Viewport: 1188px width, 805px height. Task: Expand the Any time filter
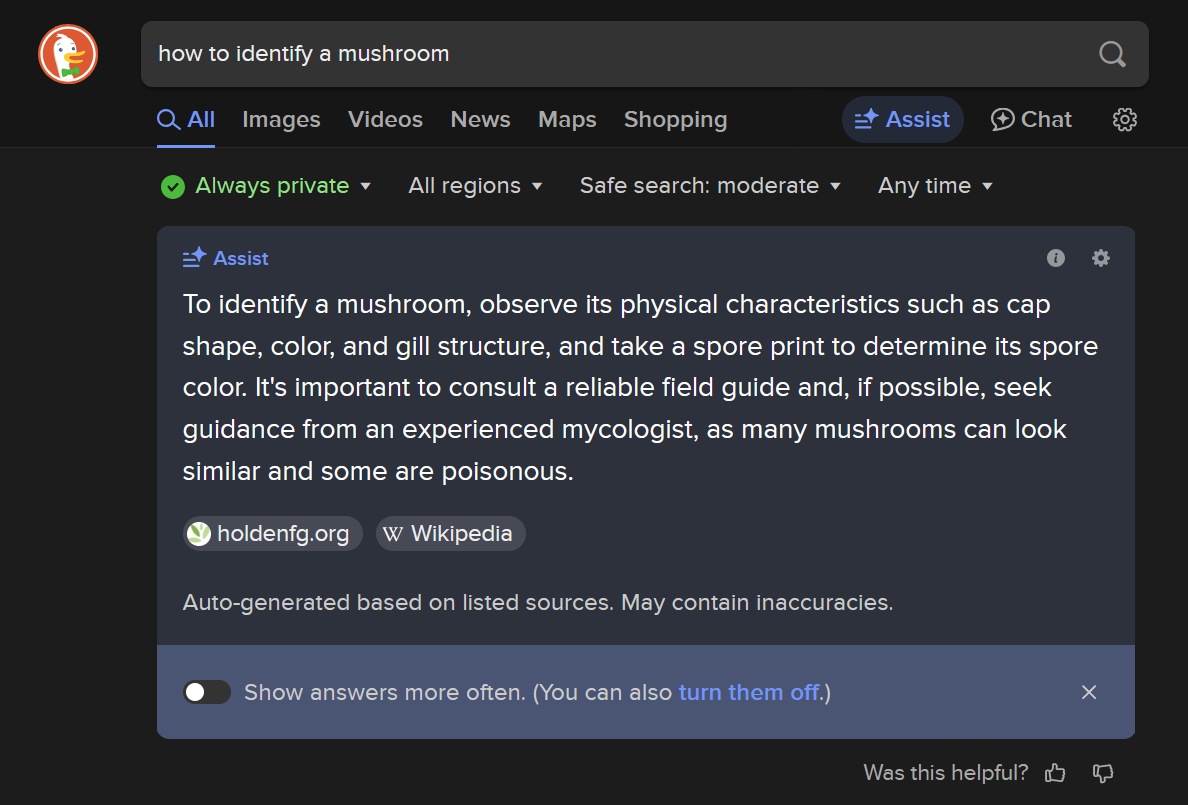[x=935, y=186]
